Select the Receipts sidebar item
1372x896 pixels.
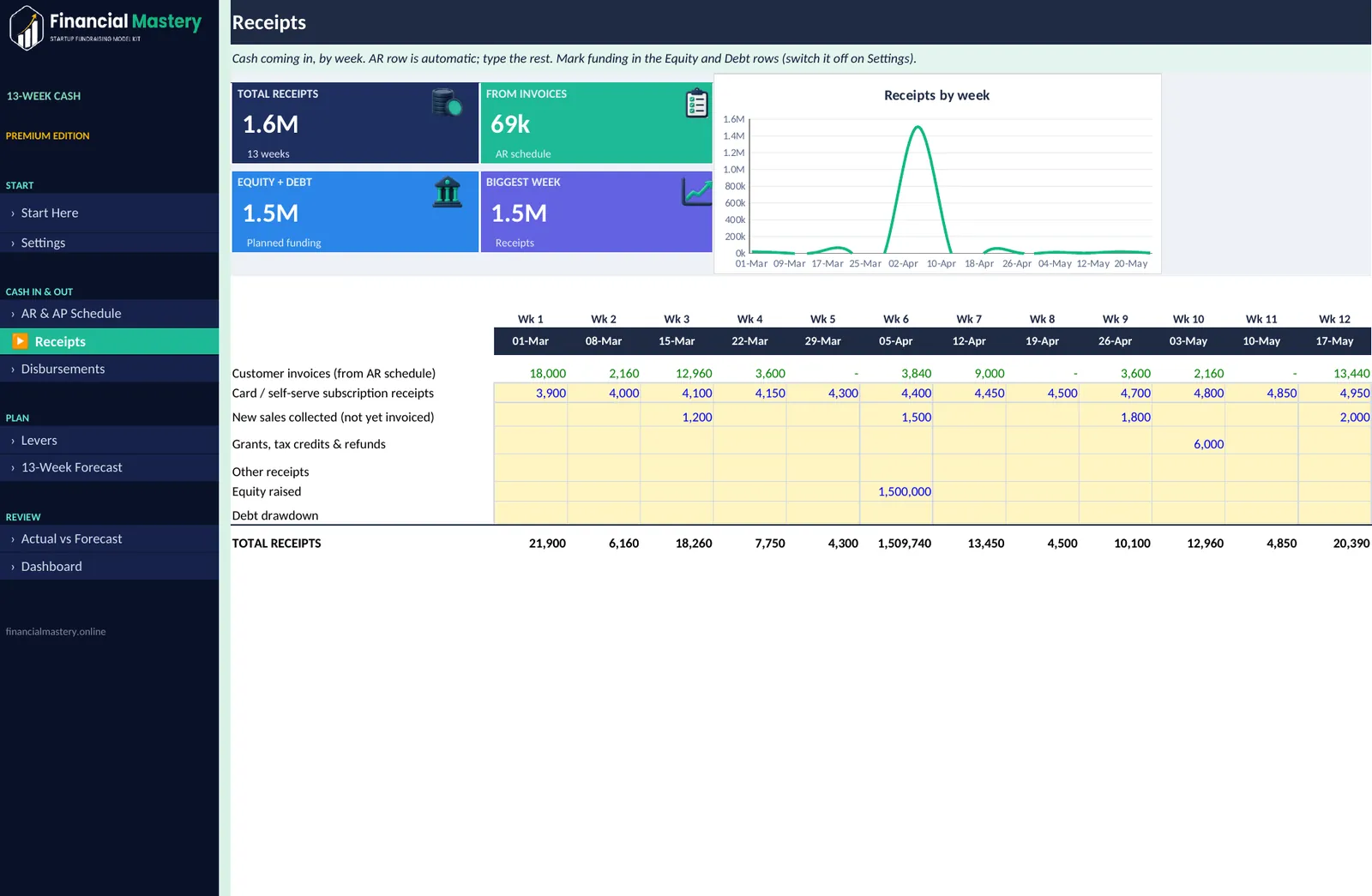pyautogui.click(x=110, y=341)
